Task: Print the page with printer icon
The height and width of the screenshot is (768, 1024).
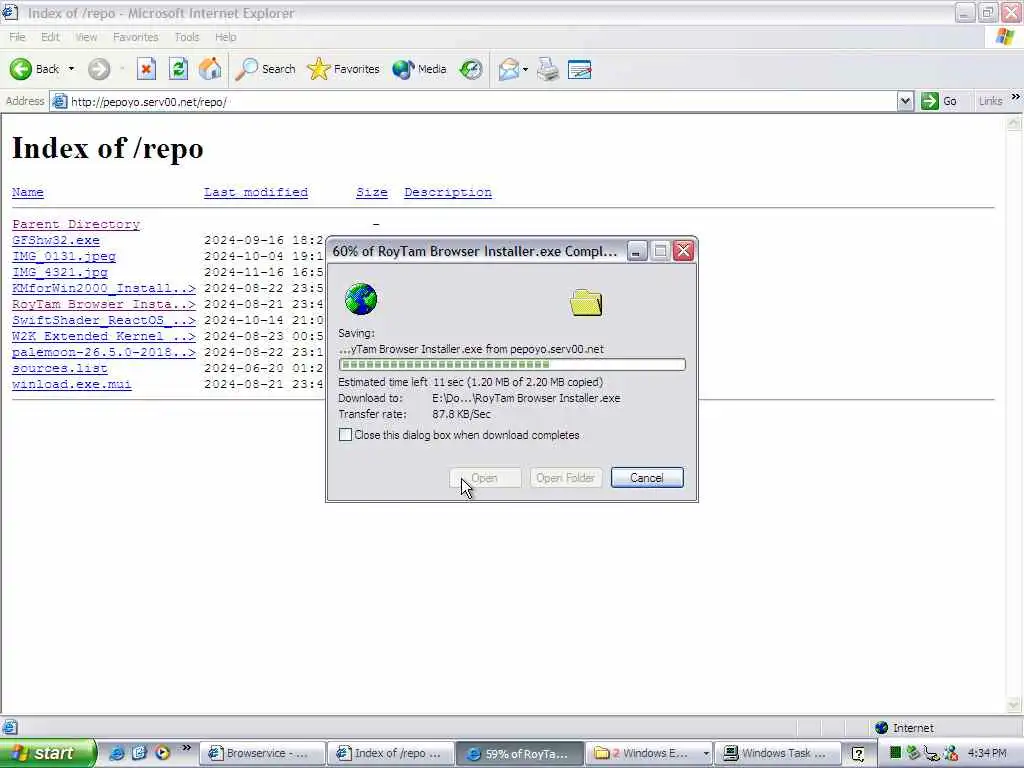Action: coord(548,69)
